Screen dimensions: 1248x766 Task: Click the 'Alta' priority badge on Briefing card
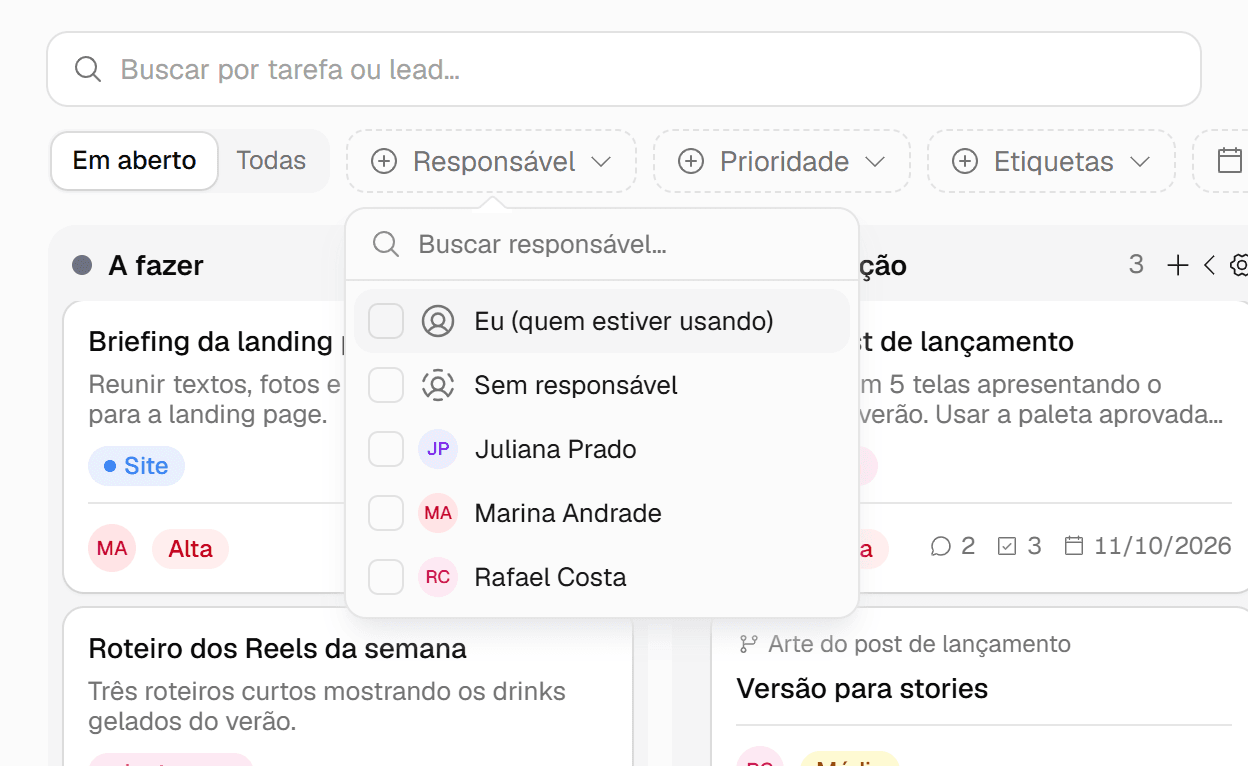[190, 549]
